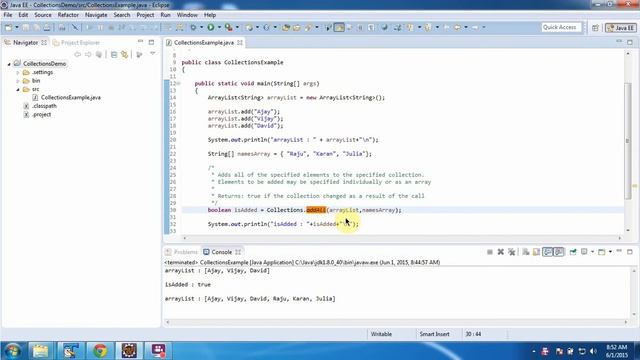Click the New file toolbar icon
The height and width of the screenshot is (360, 640).
pyautogui.click(x=8, y=27)
